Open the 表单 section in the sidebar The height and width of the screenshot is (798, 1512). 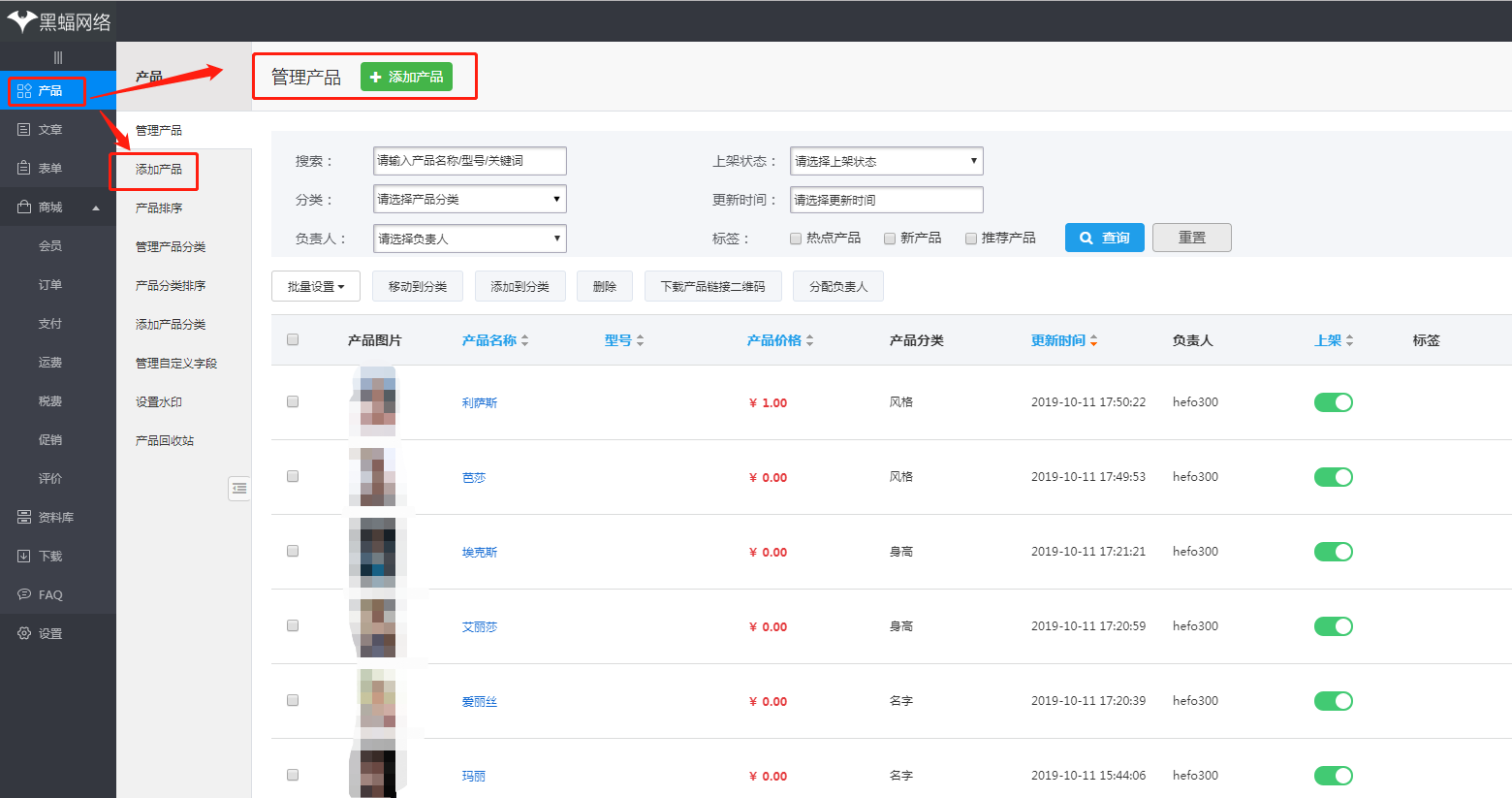pos(46,168)
